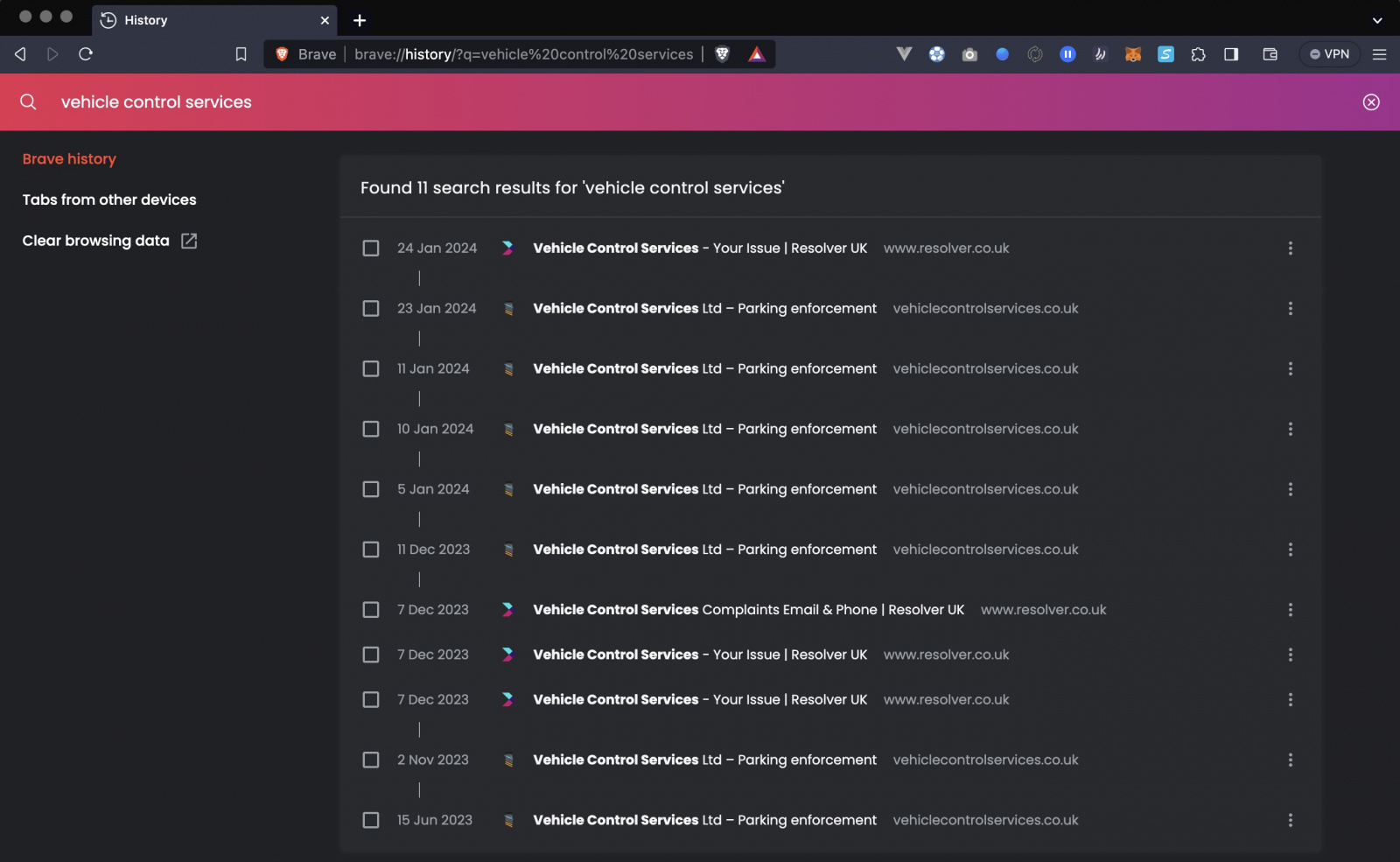Open actions menu for 2 Nov 2023 entry
Image resolution: width=1400 pixels, height=862 pixels.
click(1290, 760)
